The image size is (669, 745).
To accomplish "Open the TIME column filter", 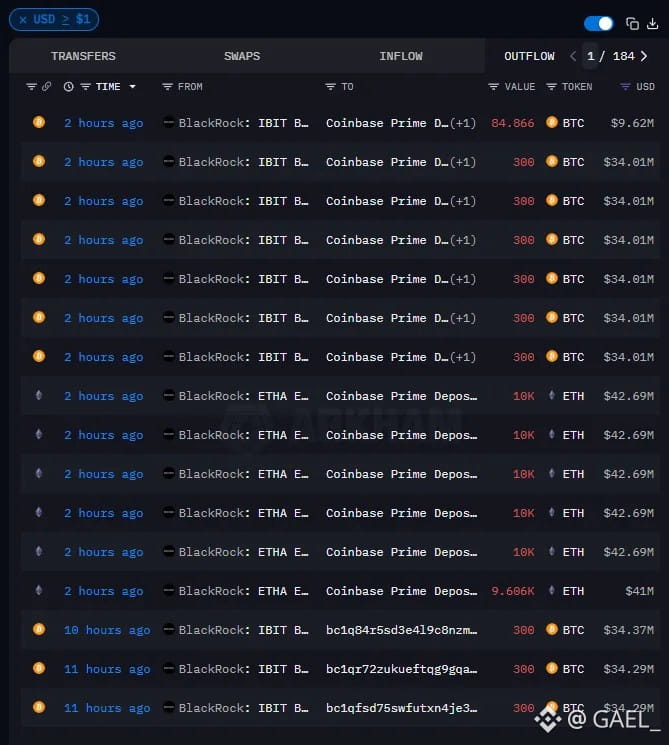I will pyautogui.click(x=86, y=86).
